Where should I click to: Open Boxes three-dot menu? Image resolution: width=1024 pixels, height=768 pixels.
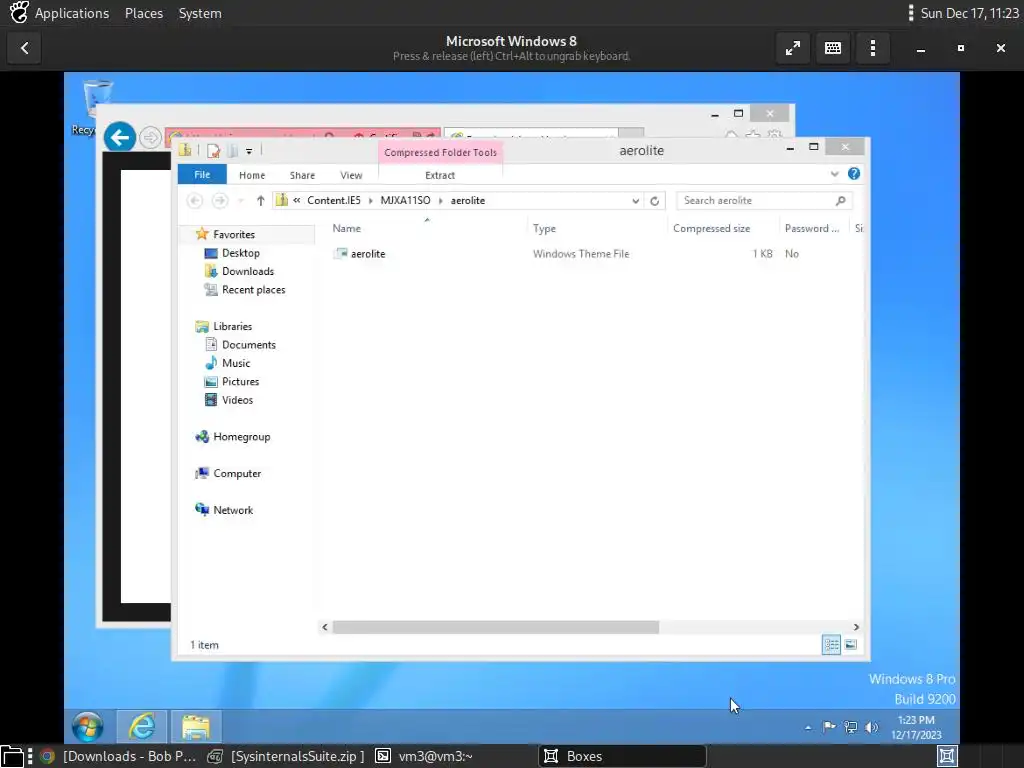click(x=873, y=48)
